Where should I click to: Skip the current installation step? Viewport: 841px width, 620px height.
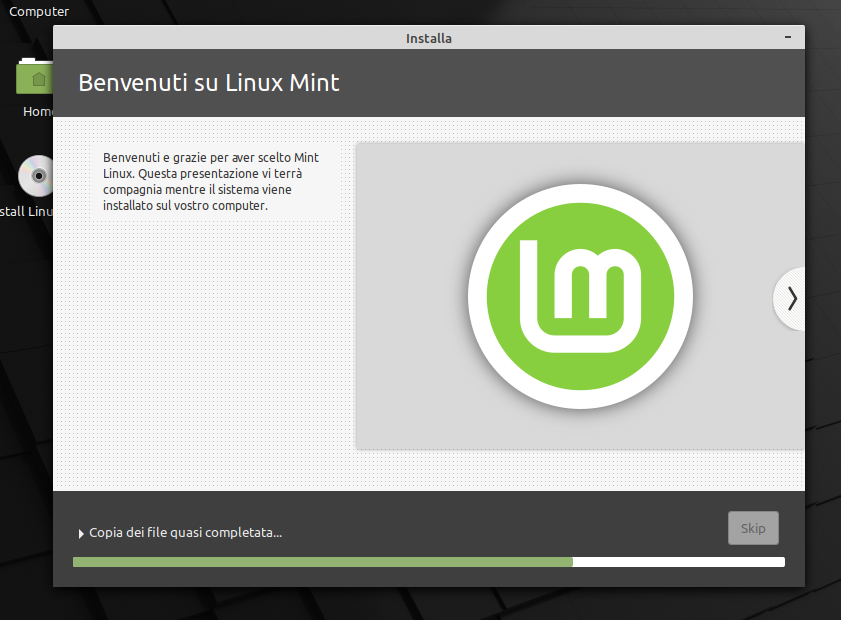753,528
